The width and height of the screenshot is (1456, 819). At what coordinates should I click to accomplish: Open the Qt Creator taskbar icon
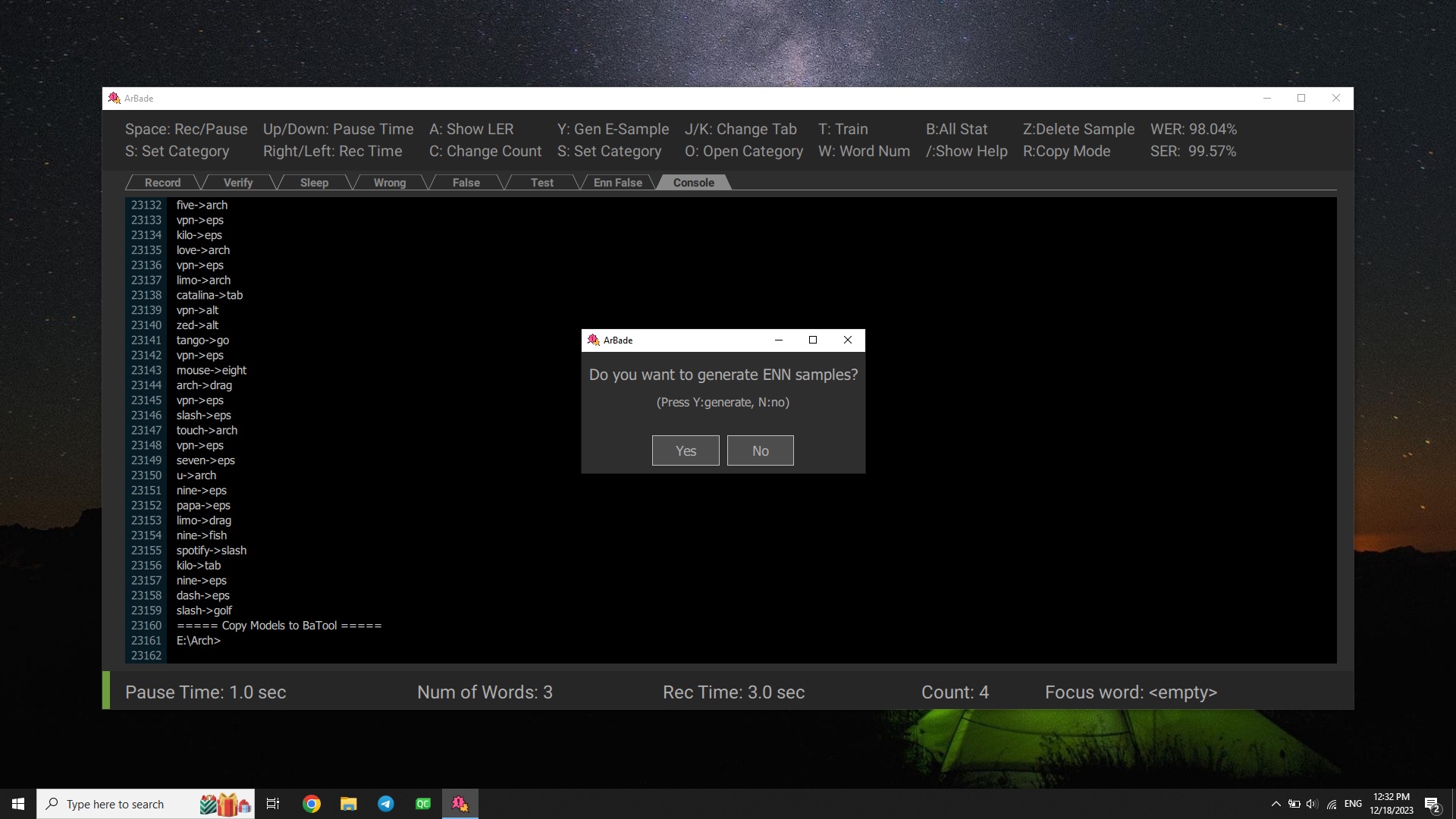(x=423, y=804)
